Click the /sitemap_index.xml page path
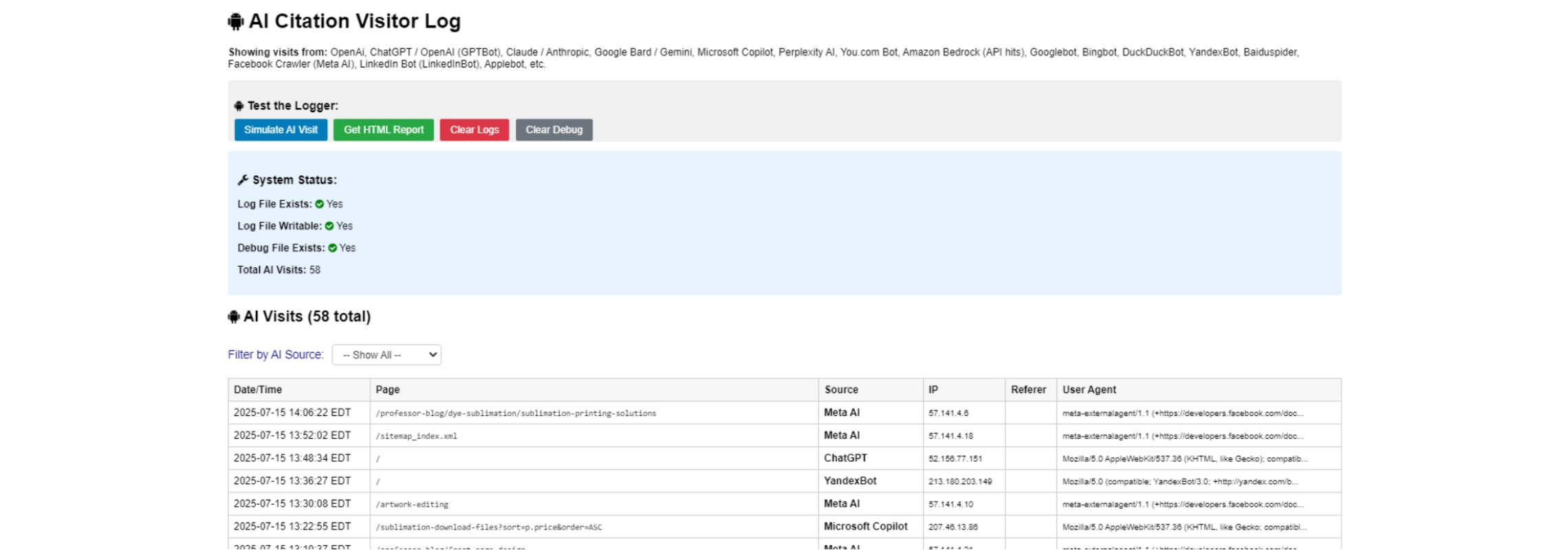The height and width of the screenshot is (550, 1568). pos(416,436)
